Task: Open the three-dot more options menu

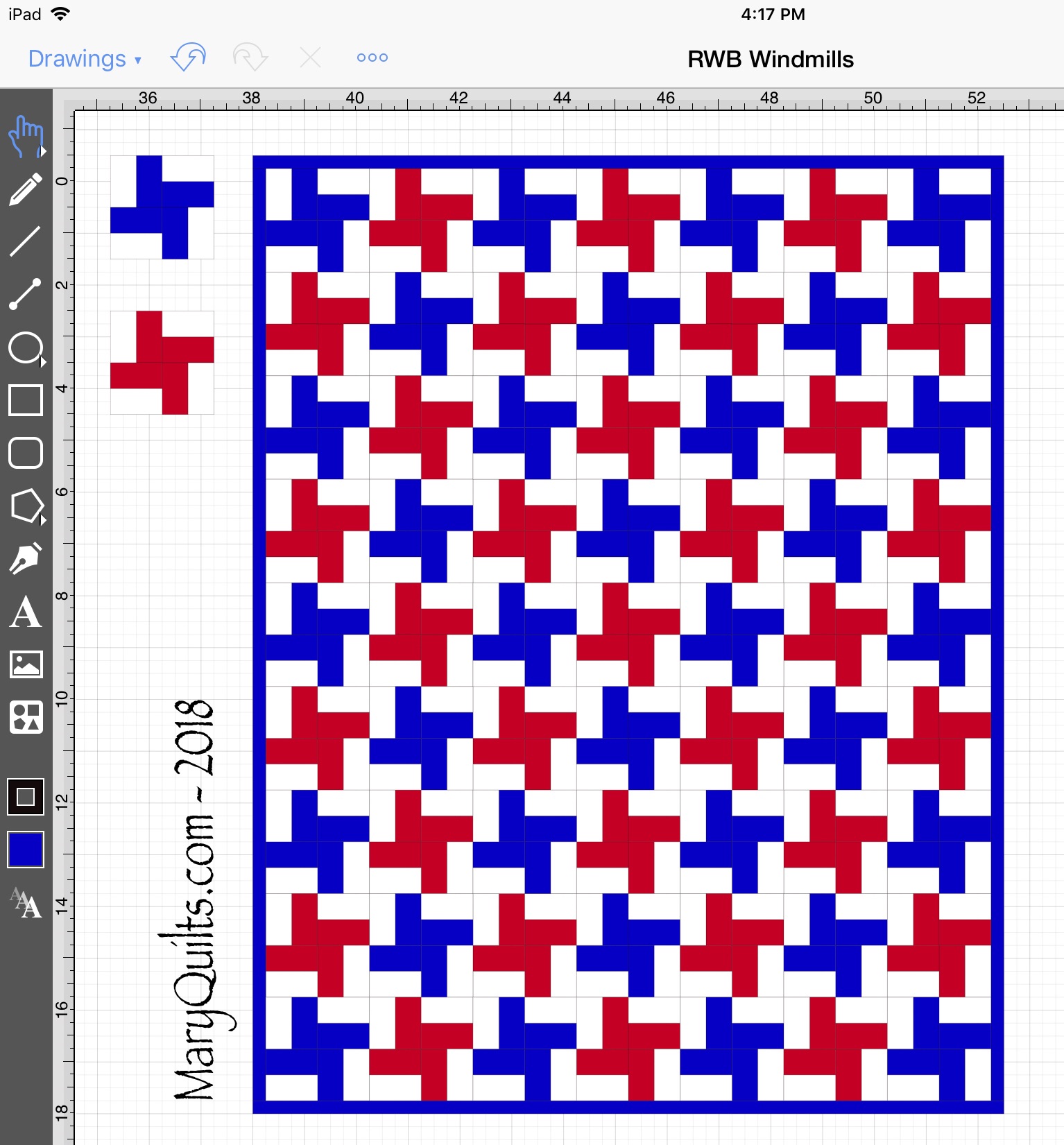Action: [372, 58]
